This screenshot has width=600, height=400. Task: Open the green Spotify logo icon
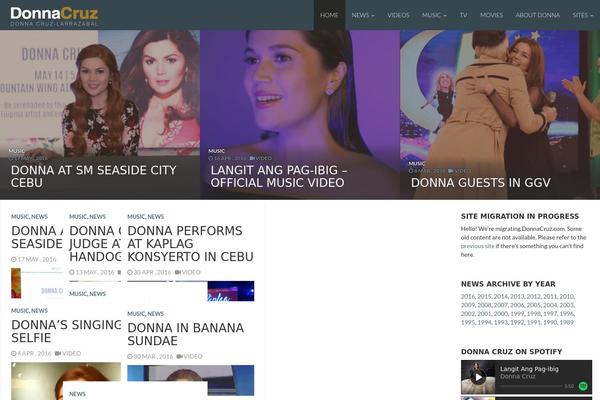583,386
